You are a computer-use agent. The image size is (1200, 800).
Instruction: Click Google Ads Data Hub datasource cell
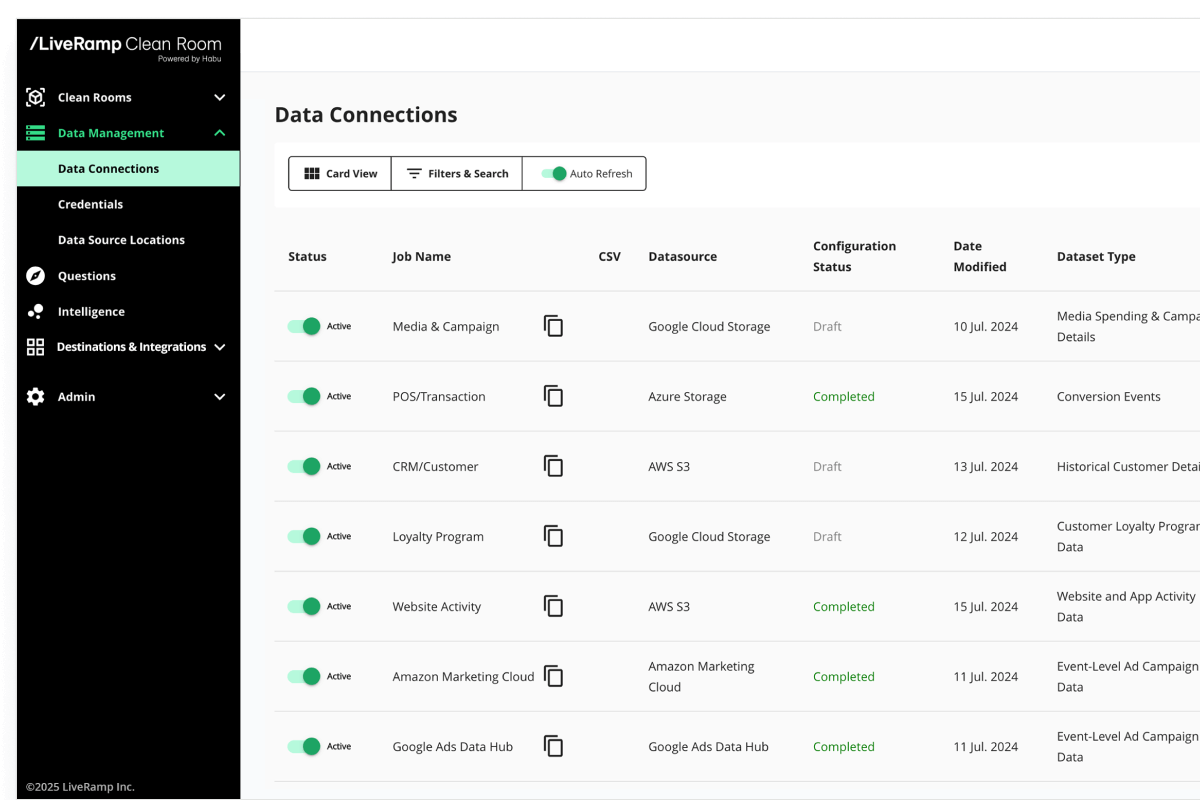point(709,747)
